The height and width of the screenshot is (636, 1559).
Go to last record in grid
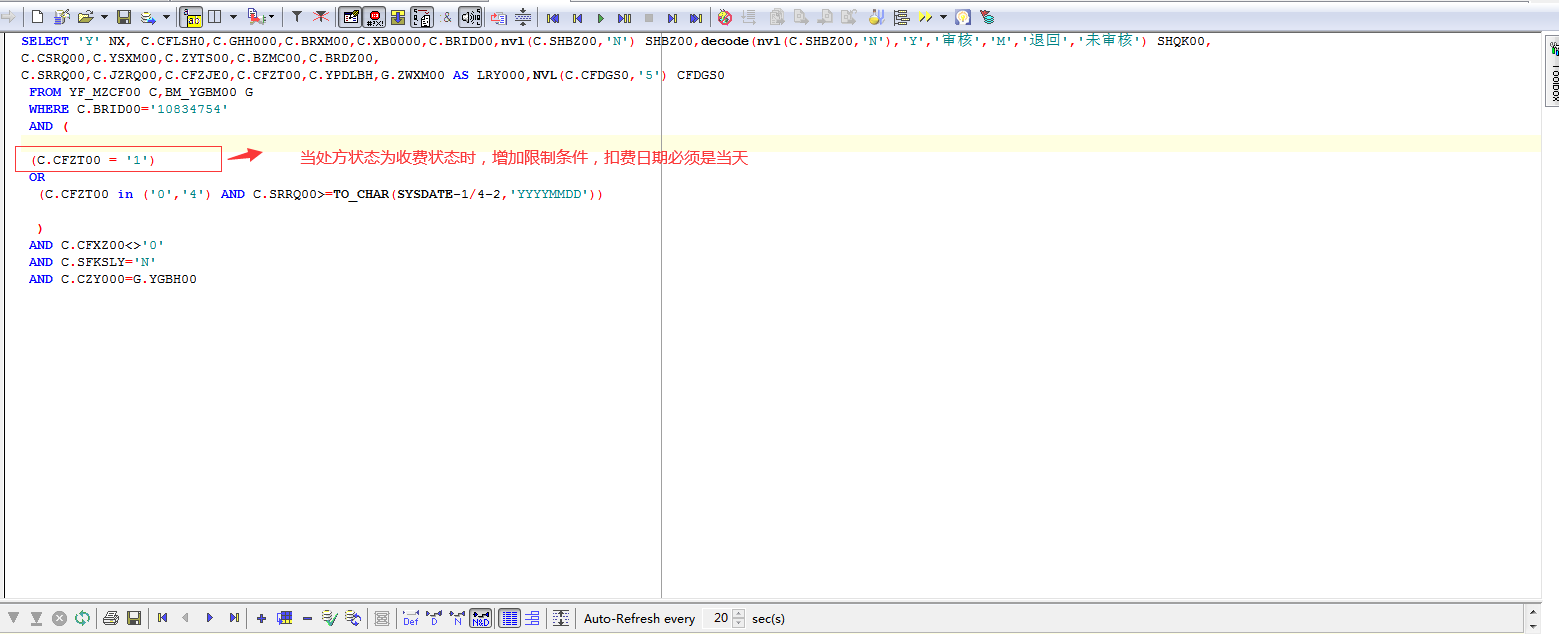click(234, 618)
